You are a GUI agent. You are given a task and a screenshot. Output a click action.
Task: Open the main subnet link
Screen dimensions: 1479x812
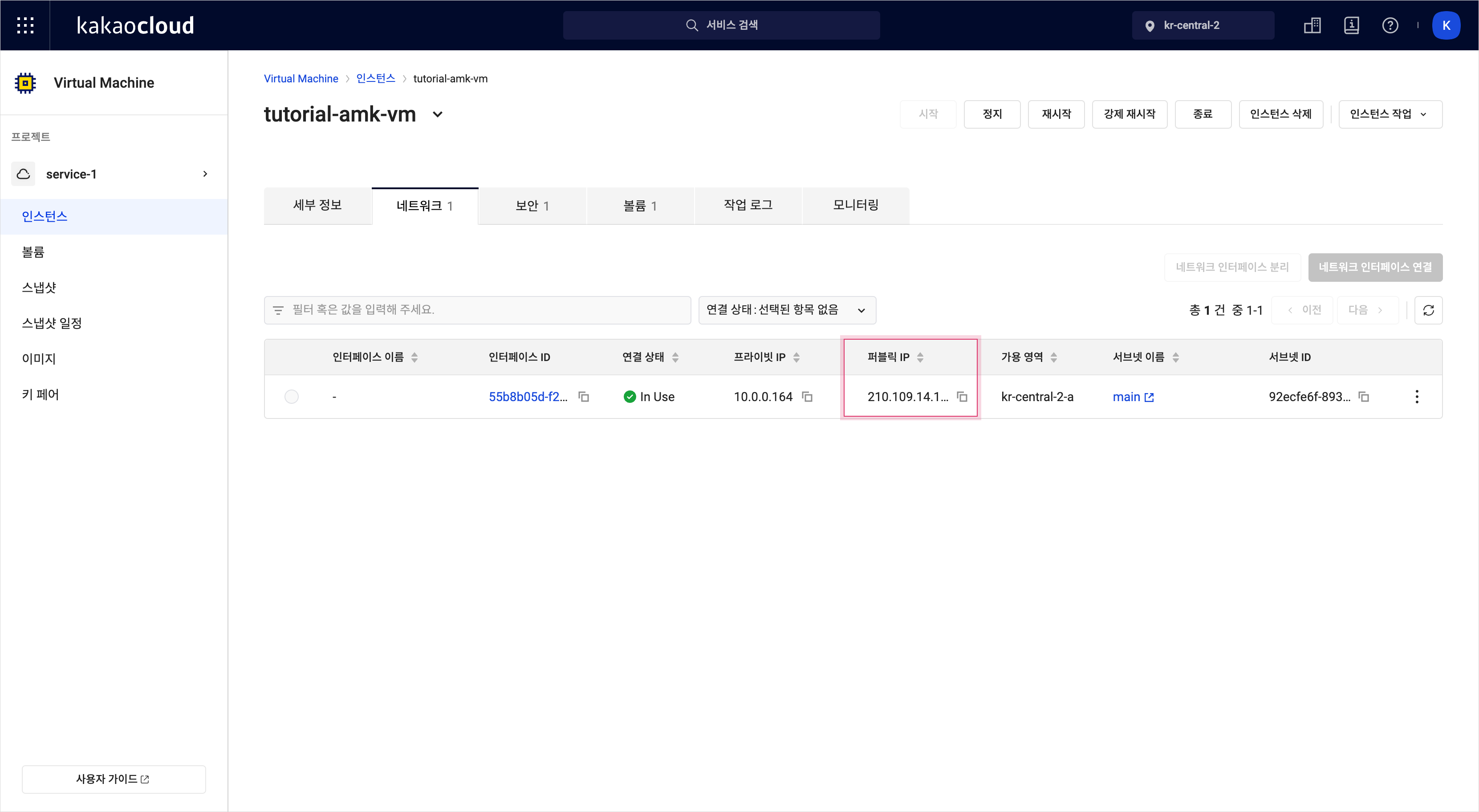coord(1133,397)
